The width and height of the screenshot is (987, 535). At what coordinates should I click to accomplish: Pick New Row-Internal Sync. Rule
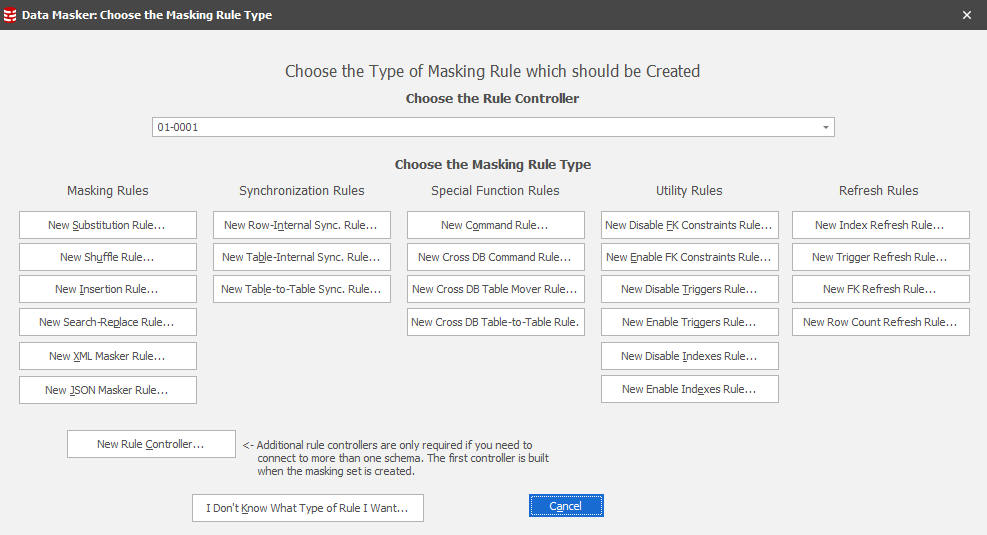tap(301, 225)
